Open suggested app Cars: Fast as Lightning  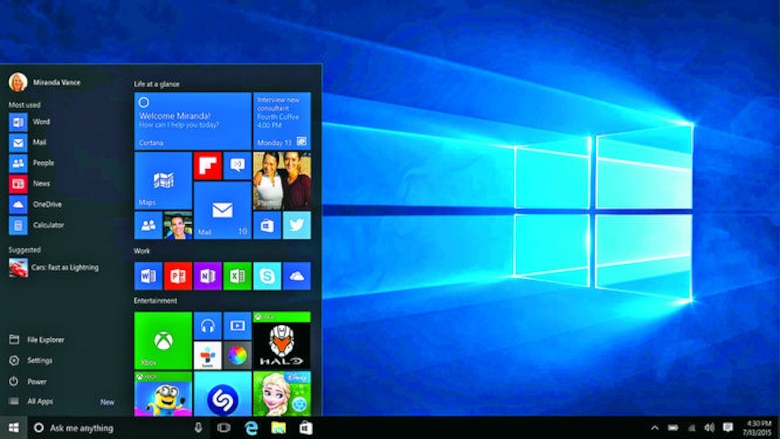[54, 268]
